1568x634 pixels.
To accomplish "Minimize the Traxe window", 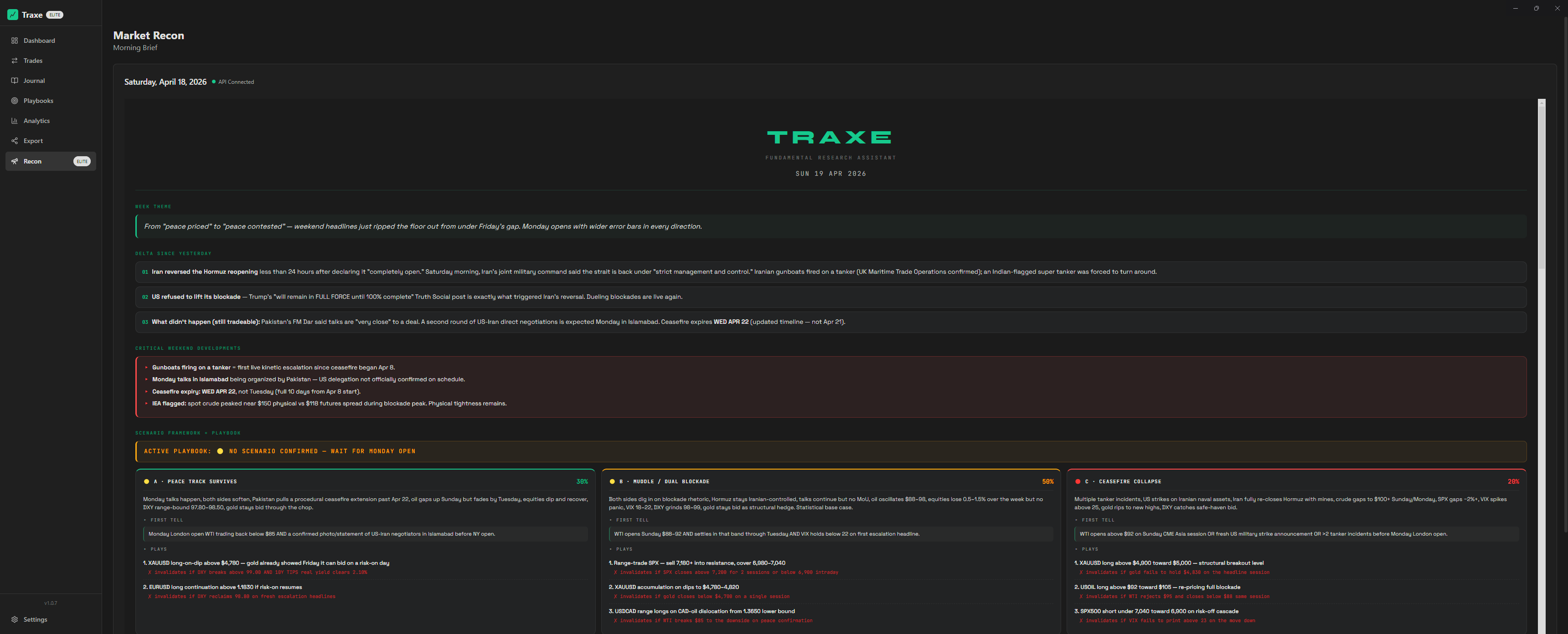I will pos(1515,8).
